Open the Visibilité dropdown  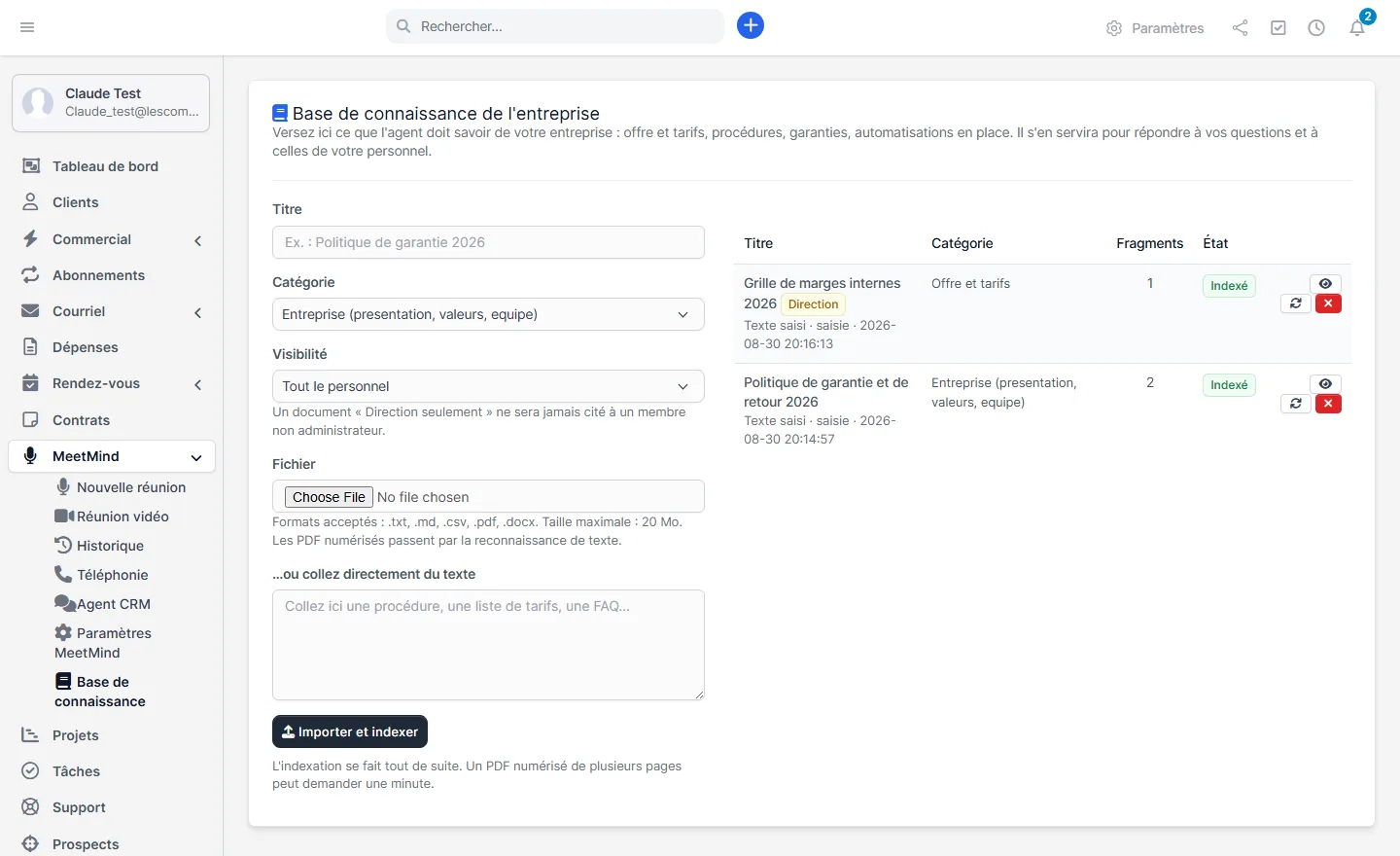click(488, 386)
